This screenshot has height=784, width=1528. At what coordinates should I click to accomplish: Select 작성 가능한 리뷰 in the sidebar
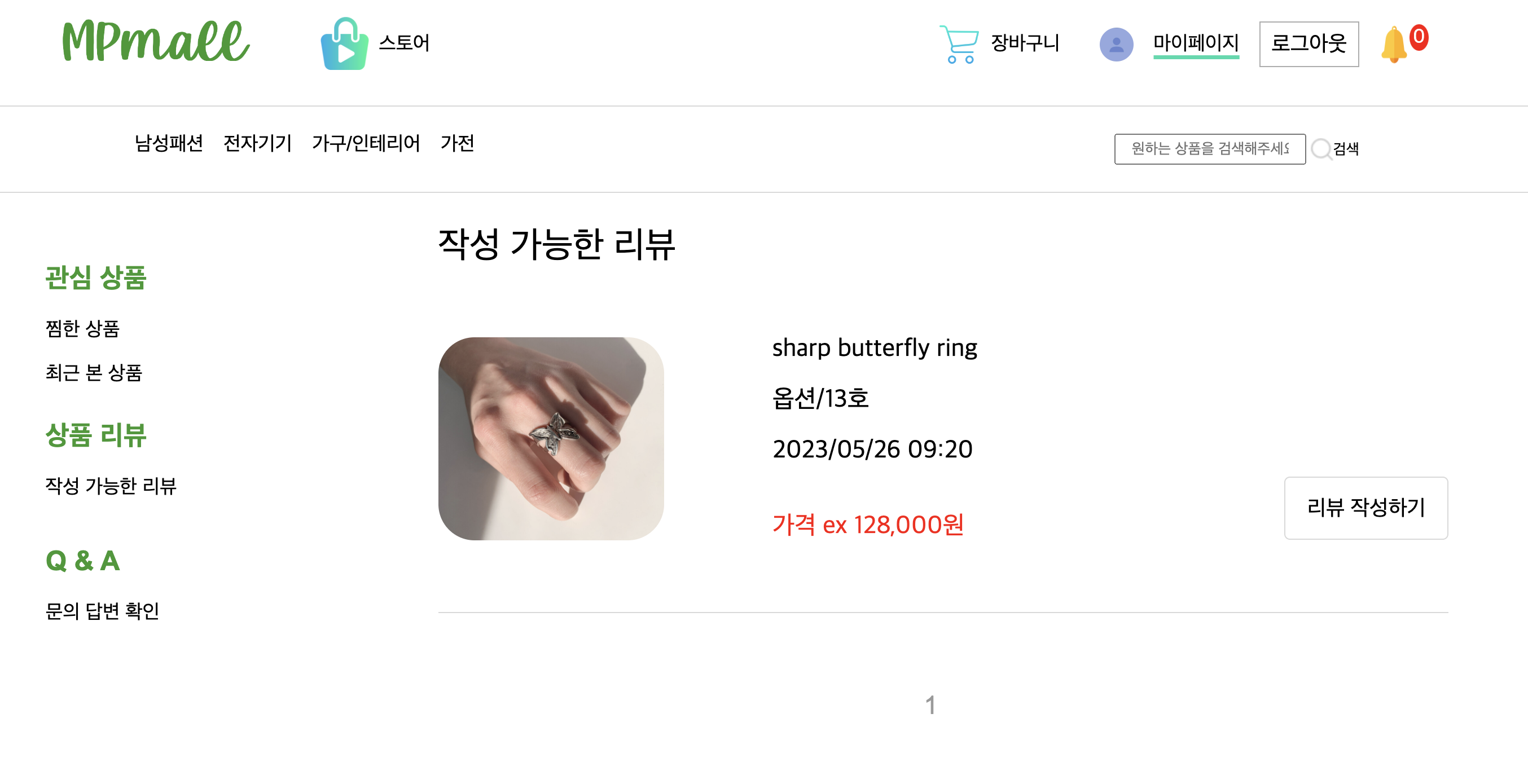tap(112, 486)
